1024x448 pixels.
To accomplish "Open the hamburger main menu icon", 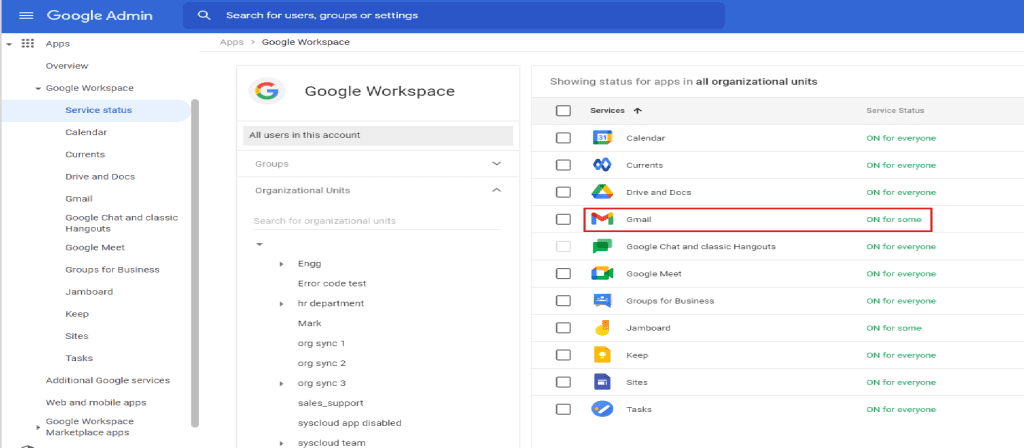I will tap(26, 16).
